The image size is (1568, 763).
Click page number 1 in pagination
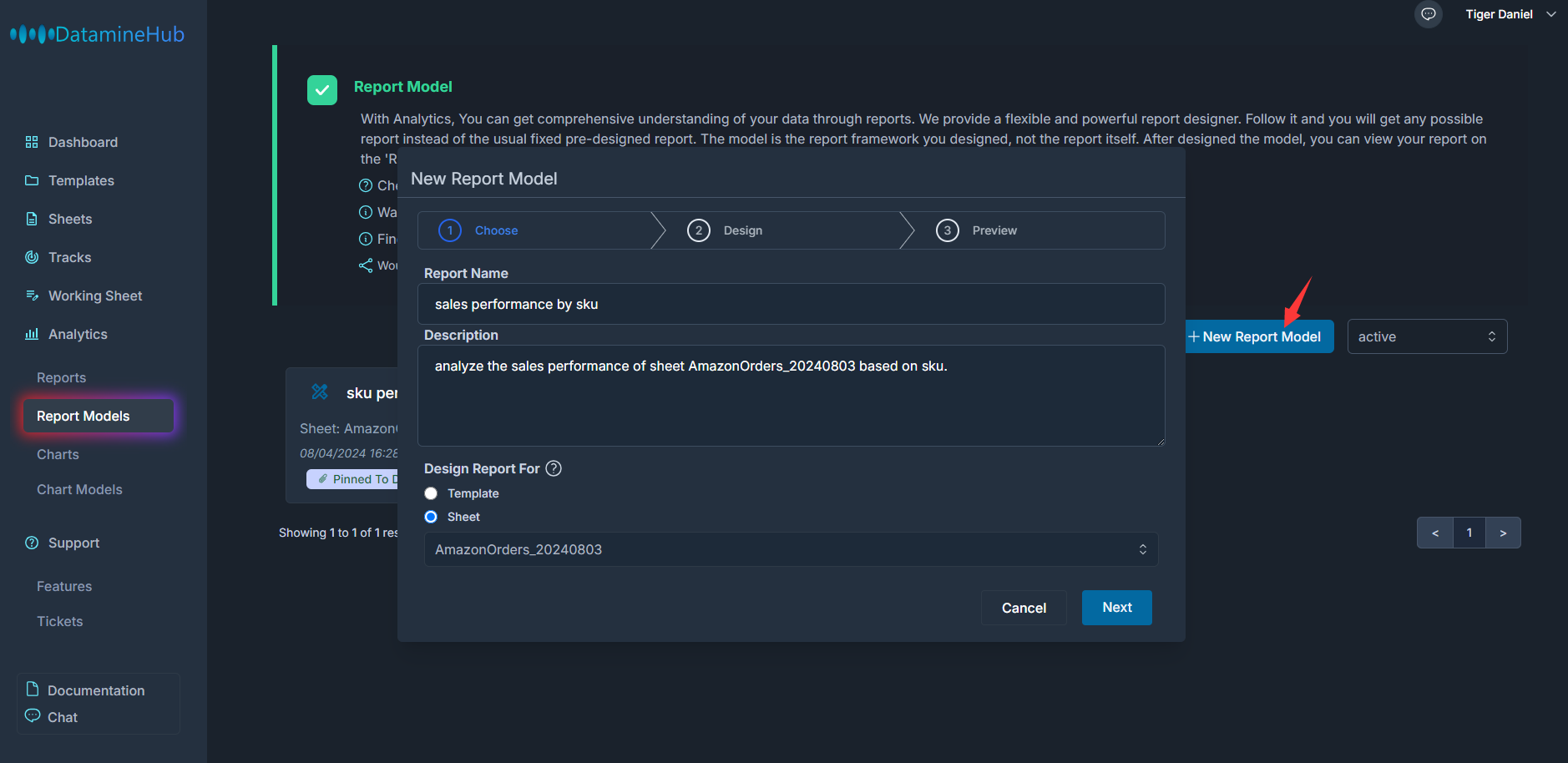tap(1469, 533)
